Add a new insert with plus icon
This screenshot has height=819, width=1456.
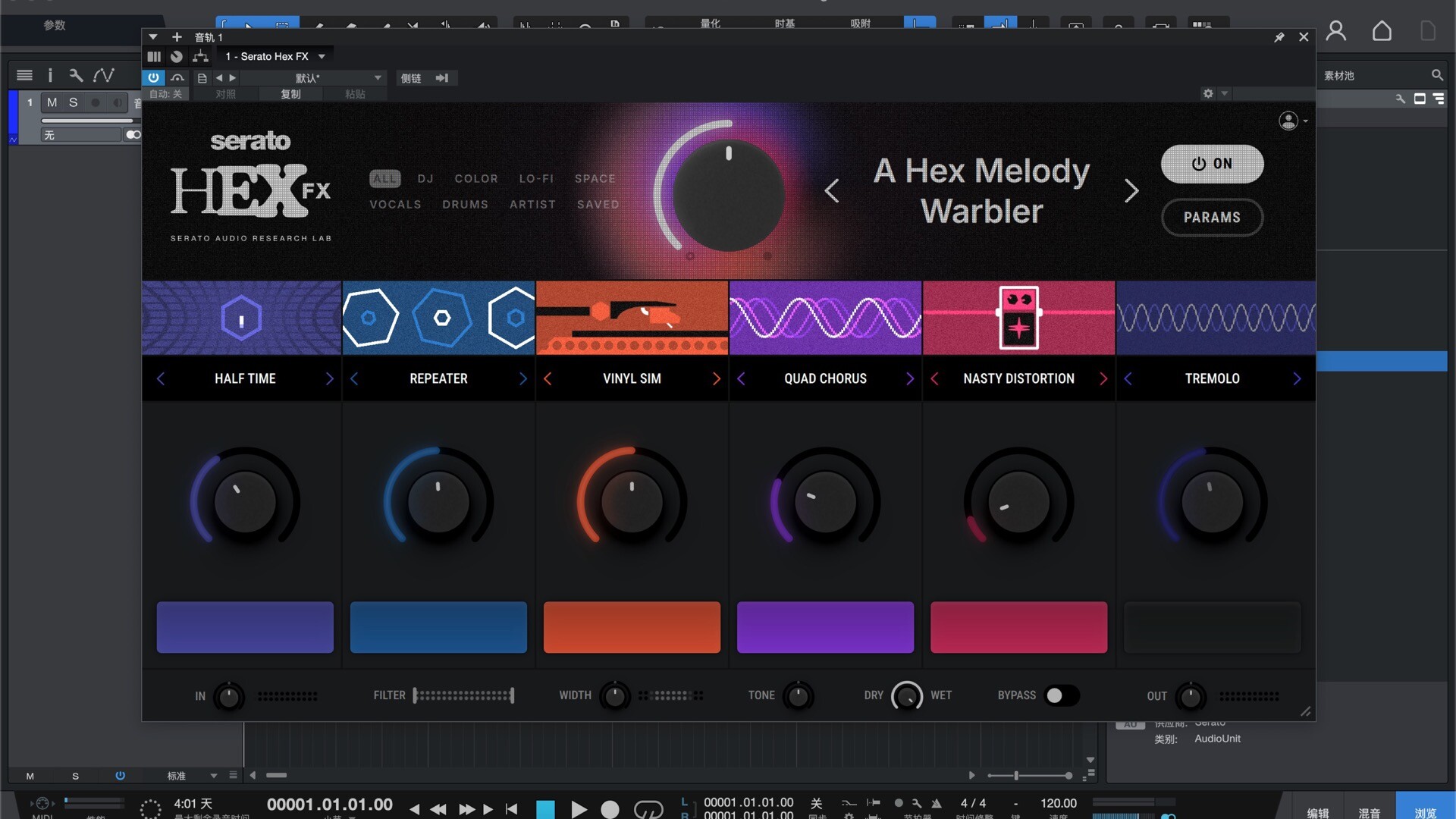177,36
